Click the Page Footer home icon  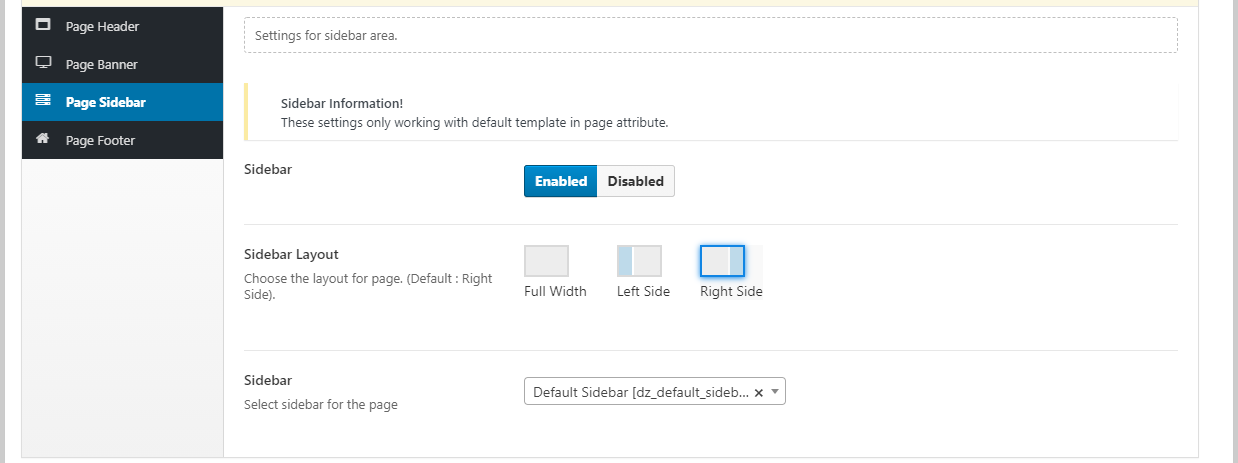[43, 139]
